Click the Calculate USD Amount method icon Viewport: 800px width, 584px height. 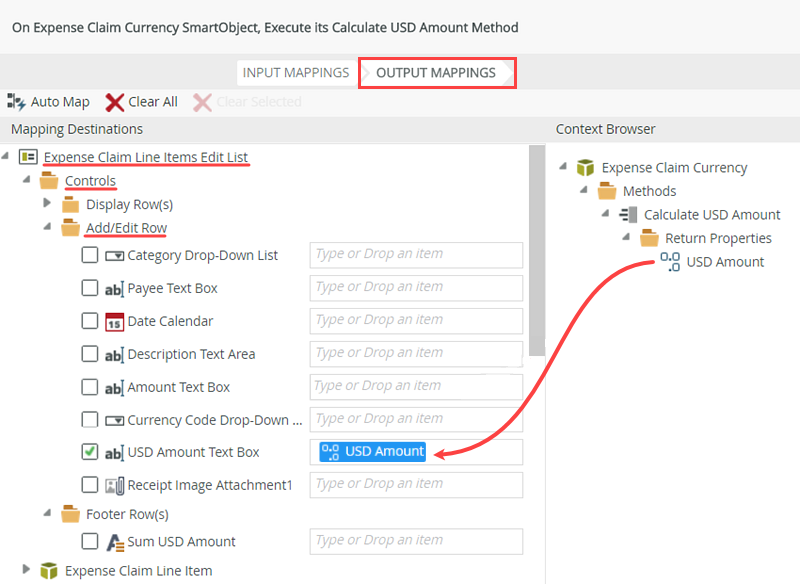click(x=628, y=215)
